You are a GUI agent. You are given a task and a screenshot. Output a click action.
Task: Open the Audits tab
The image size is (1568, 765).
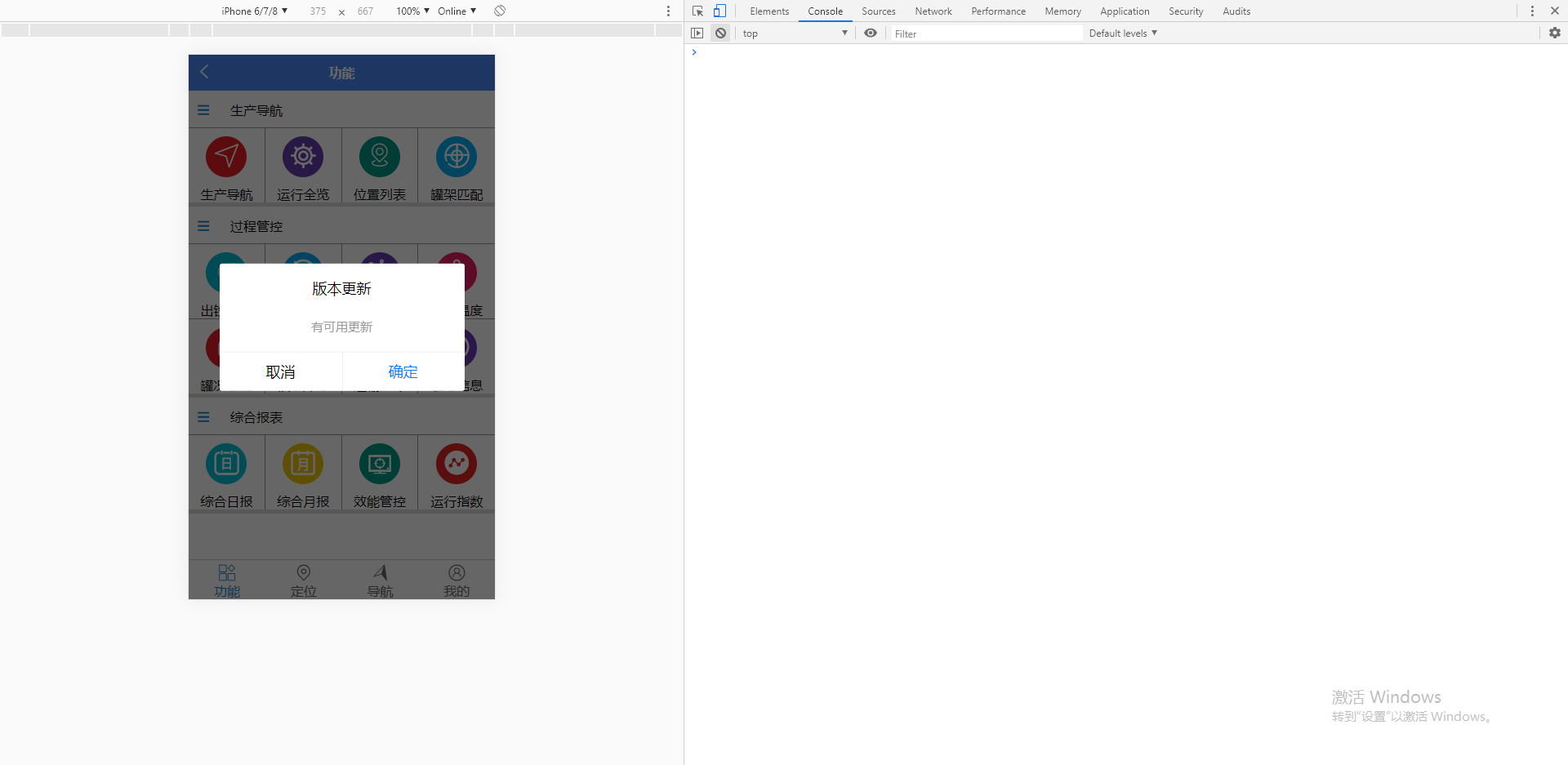(1236, 11)
